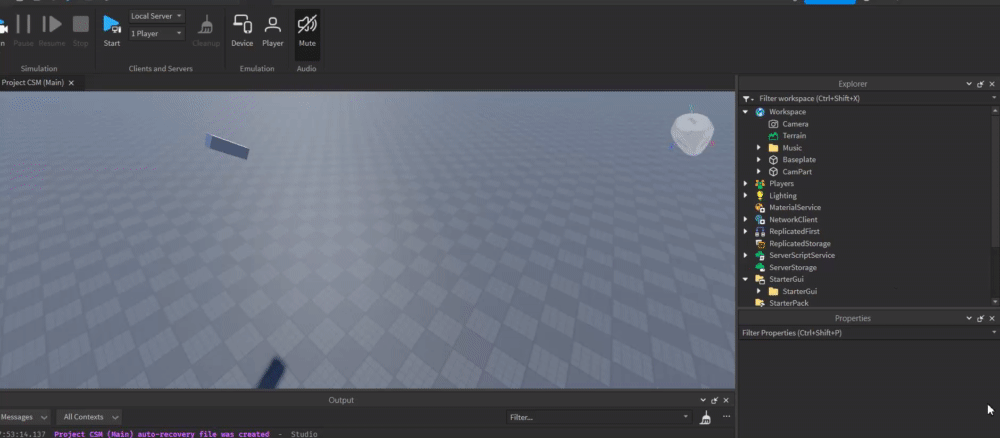Click the ReplicatedFirst icon
The height and width of the screenshot is (438, 1000).
coord(760,231)
